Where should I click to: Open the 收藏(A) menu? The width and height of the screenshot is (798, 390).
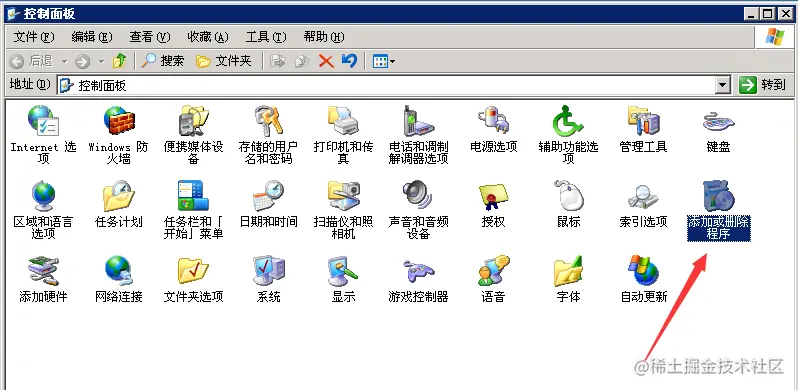point(208,37)
